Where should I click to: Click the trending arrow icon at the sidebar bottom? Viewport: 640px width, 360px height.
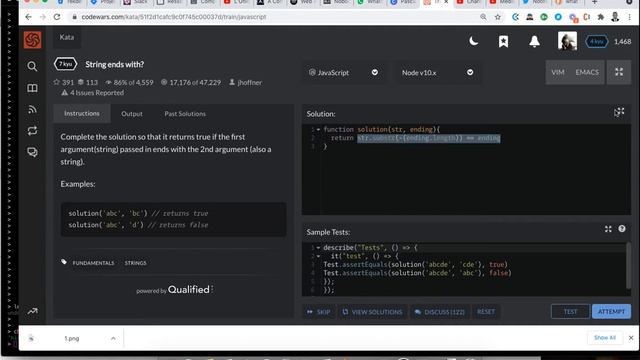[32, 311]
